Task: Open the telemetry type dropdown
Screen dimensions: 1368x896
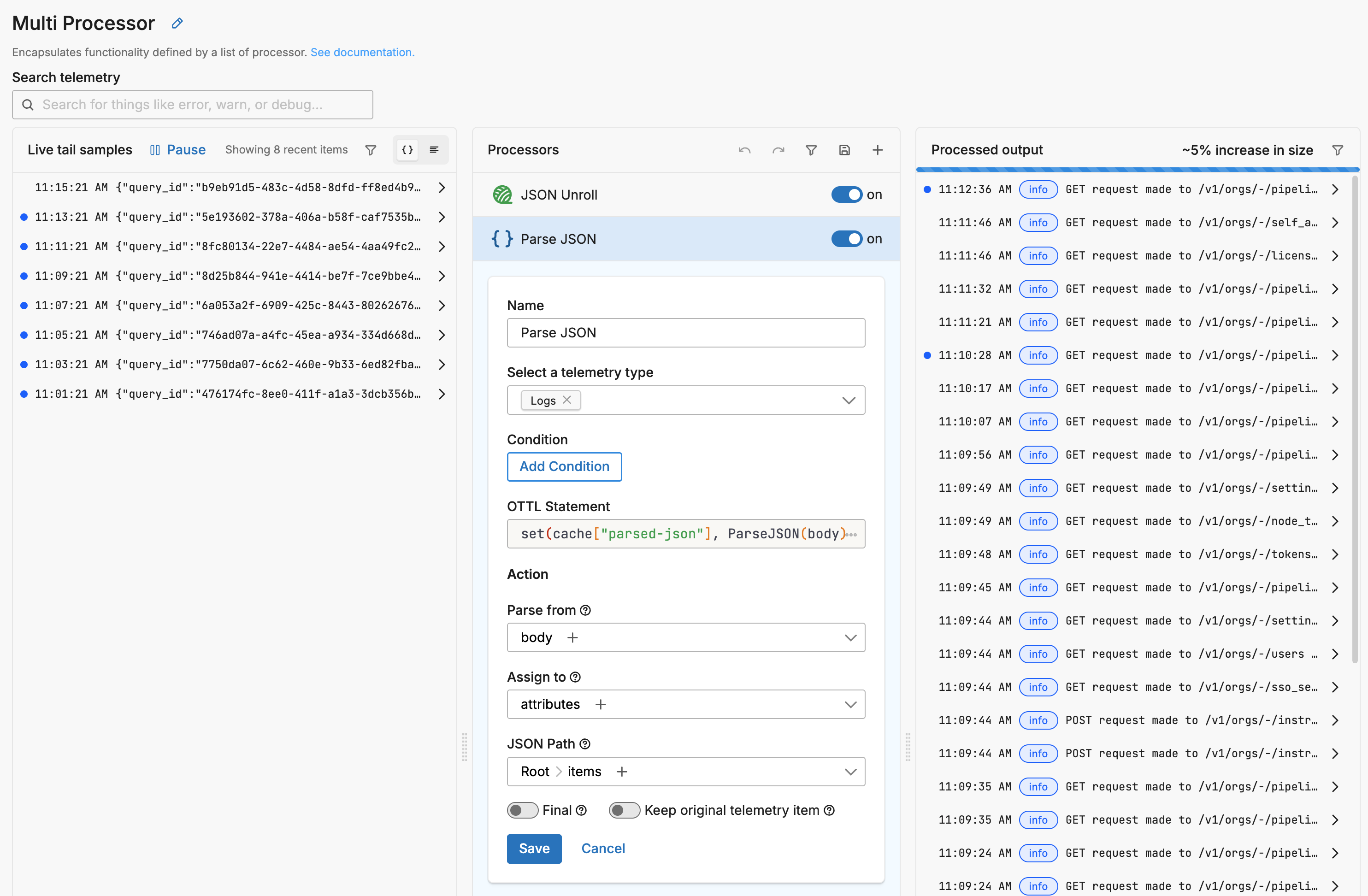Action: click(849, 400)
